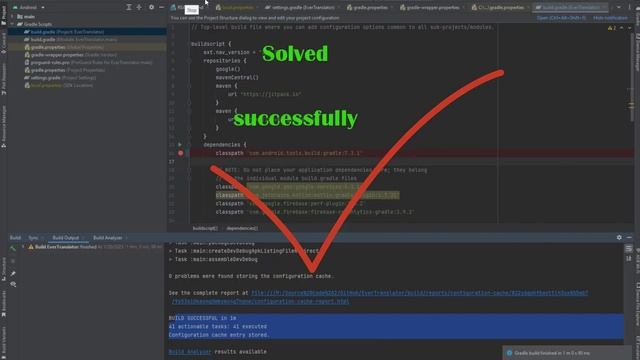Click scroll to end icon in build output
Screen dimensions: 640x360
[629, 259]
